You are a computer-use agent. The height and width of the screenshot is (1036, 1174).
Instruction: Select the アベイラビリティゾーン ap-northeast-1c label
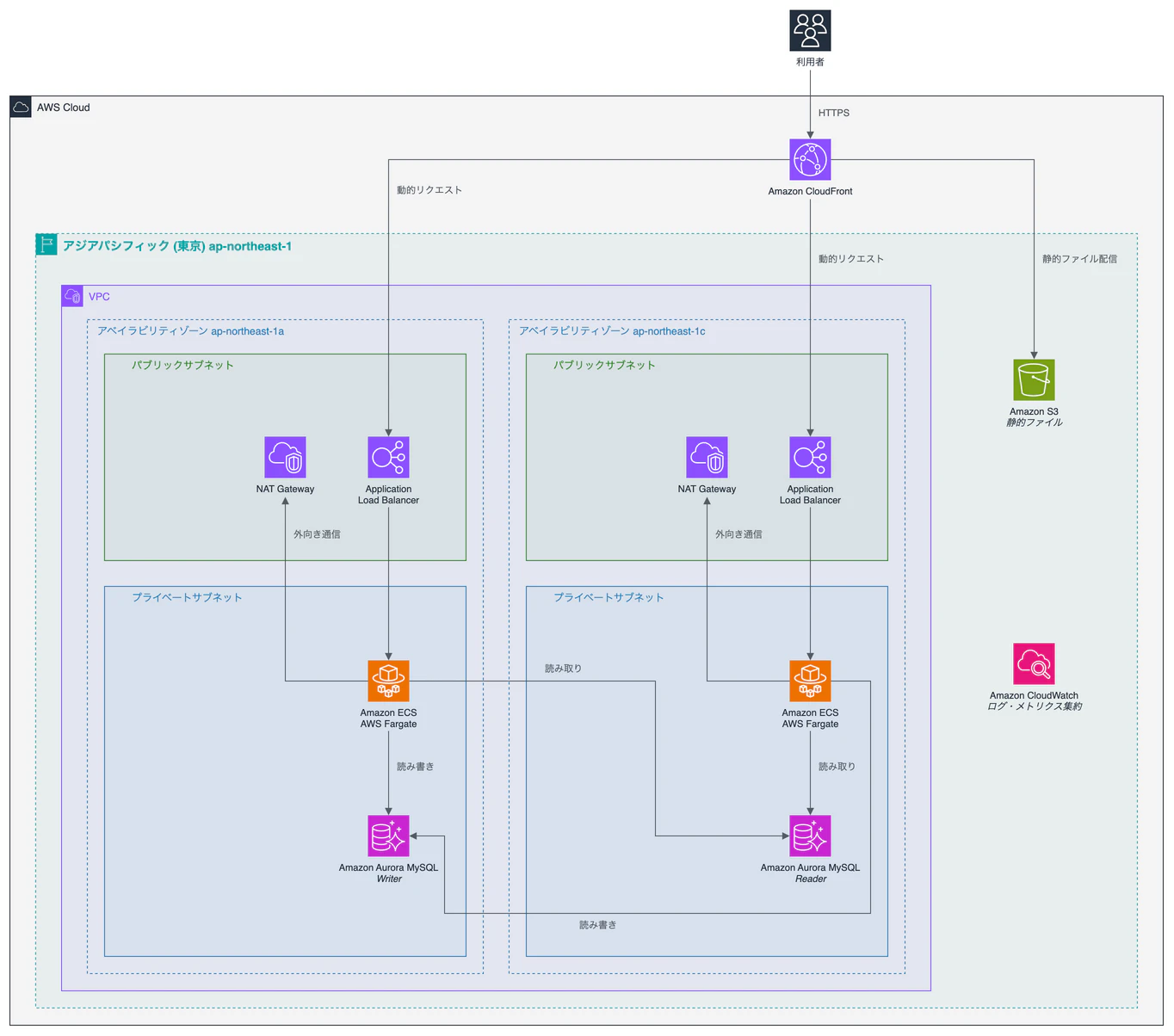612,331
